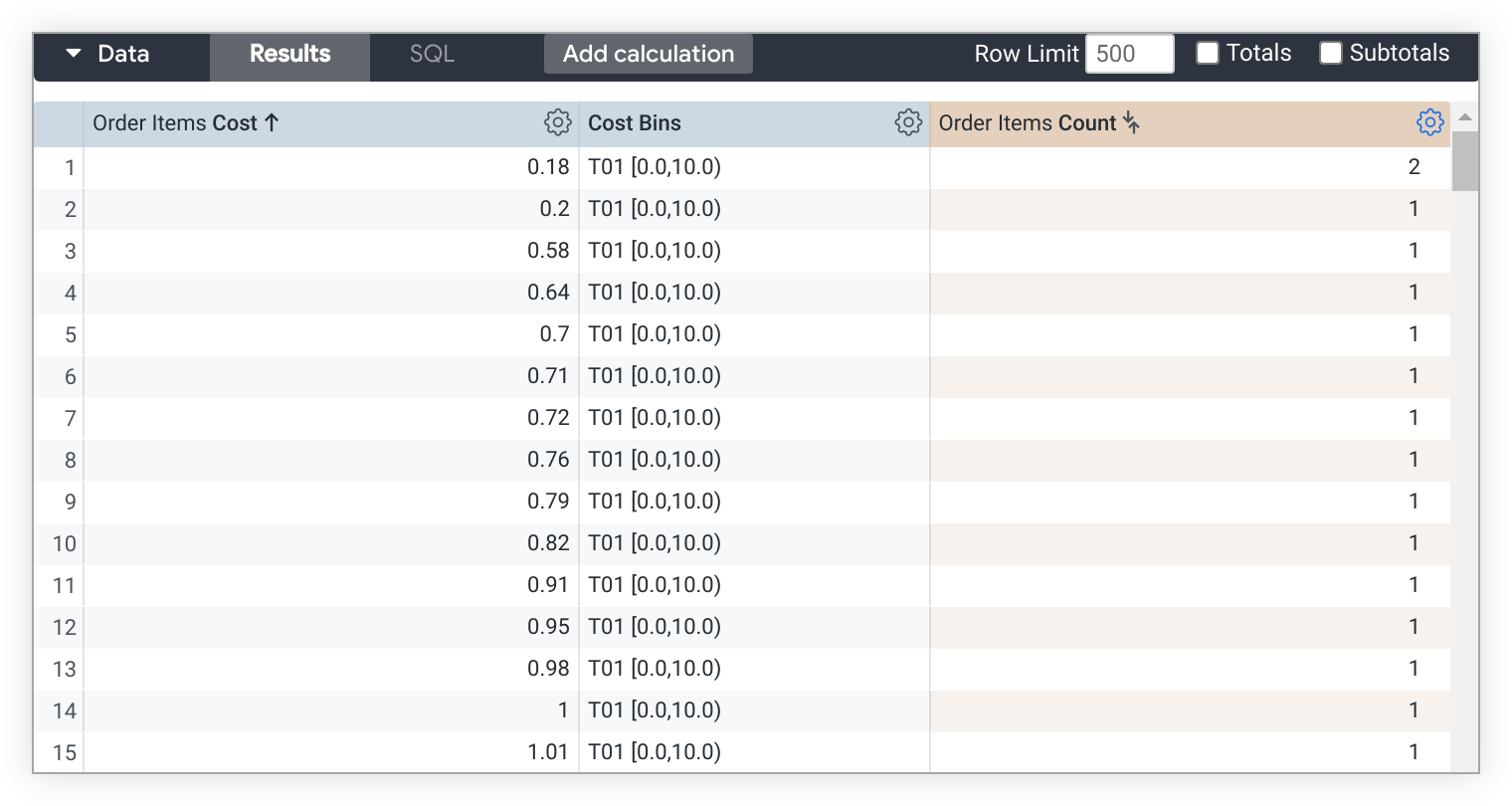Select the 0.18 cost cell in row 1
Screen dimensions: 1512x806
point(548,167)
